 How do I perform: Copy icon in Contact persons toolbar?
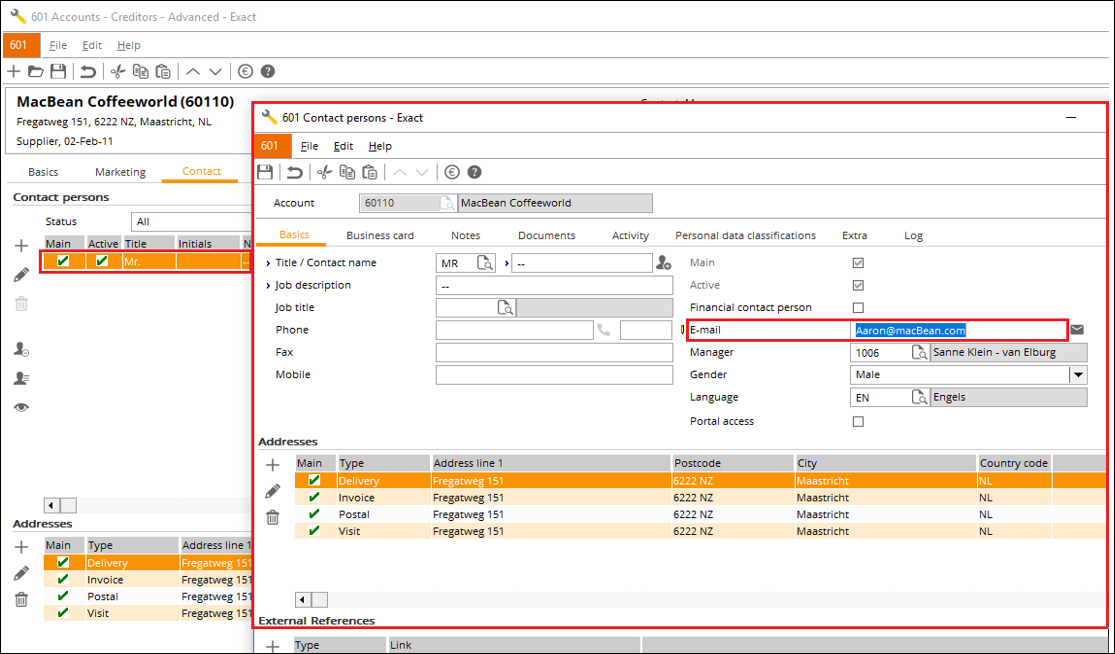pos(347,172)
